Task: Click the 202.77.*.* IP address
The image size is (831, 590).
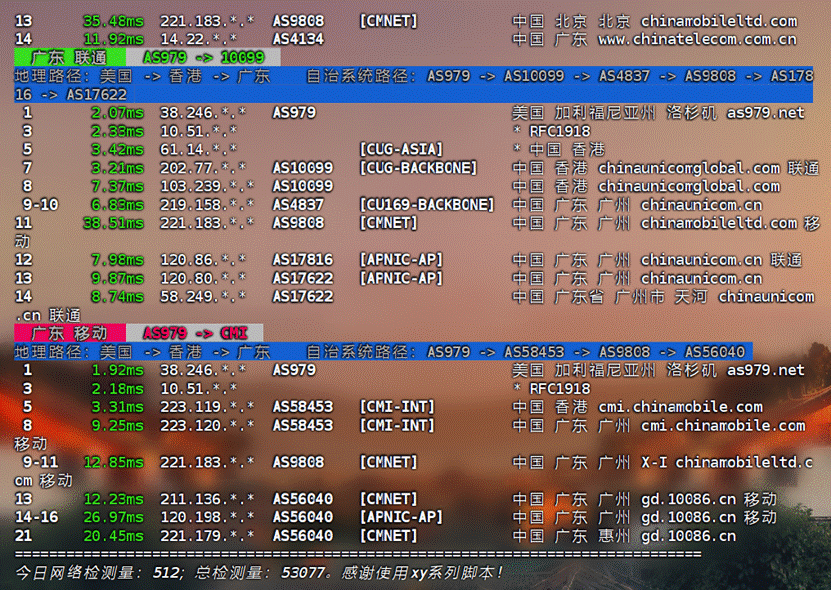Action: tap(207, 168)
